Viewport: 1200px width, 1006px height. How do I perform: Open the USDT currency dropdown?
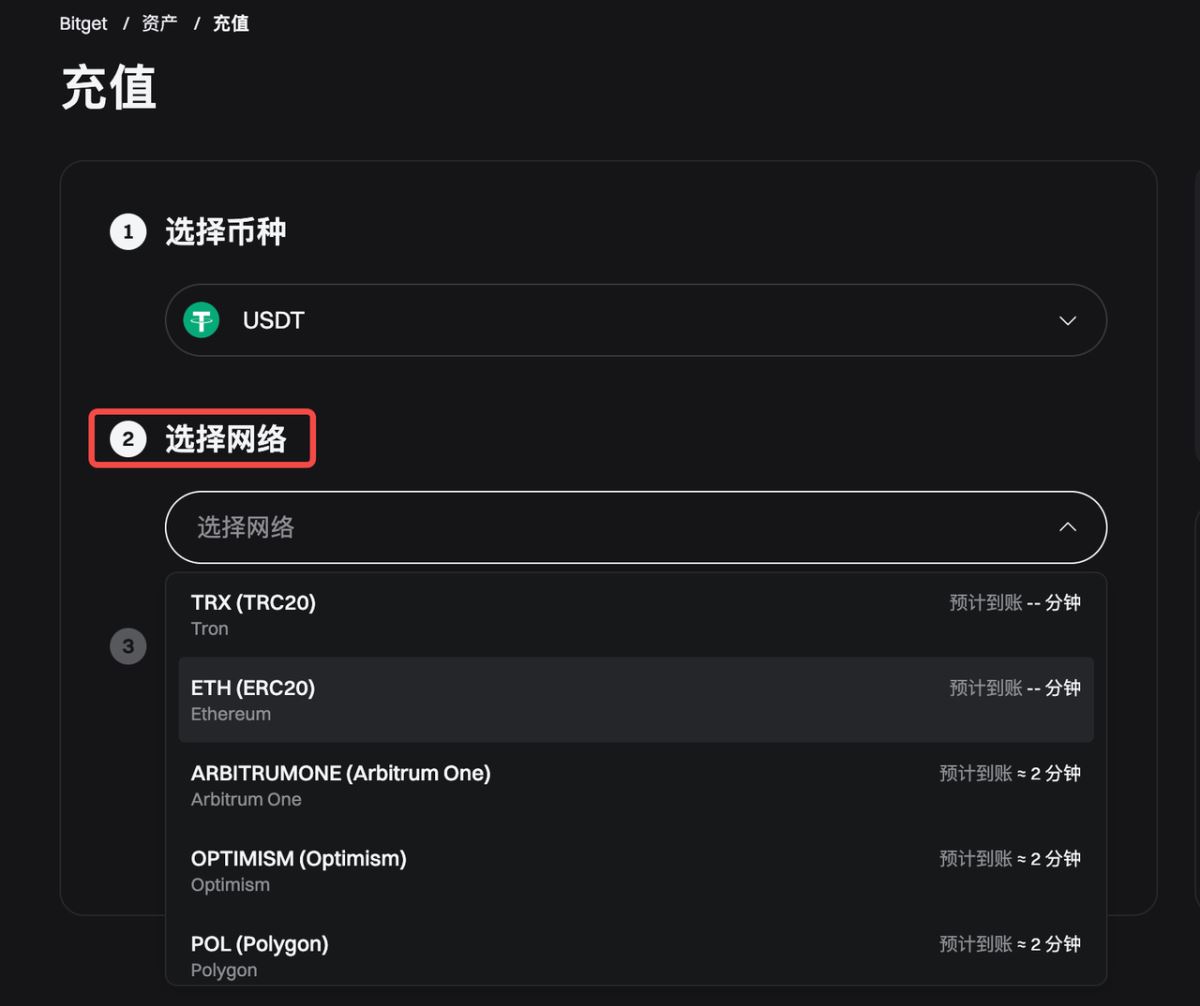635,320
